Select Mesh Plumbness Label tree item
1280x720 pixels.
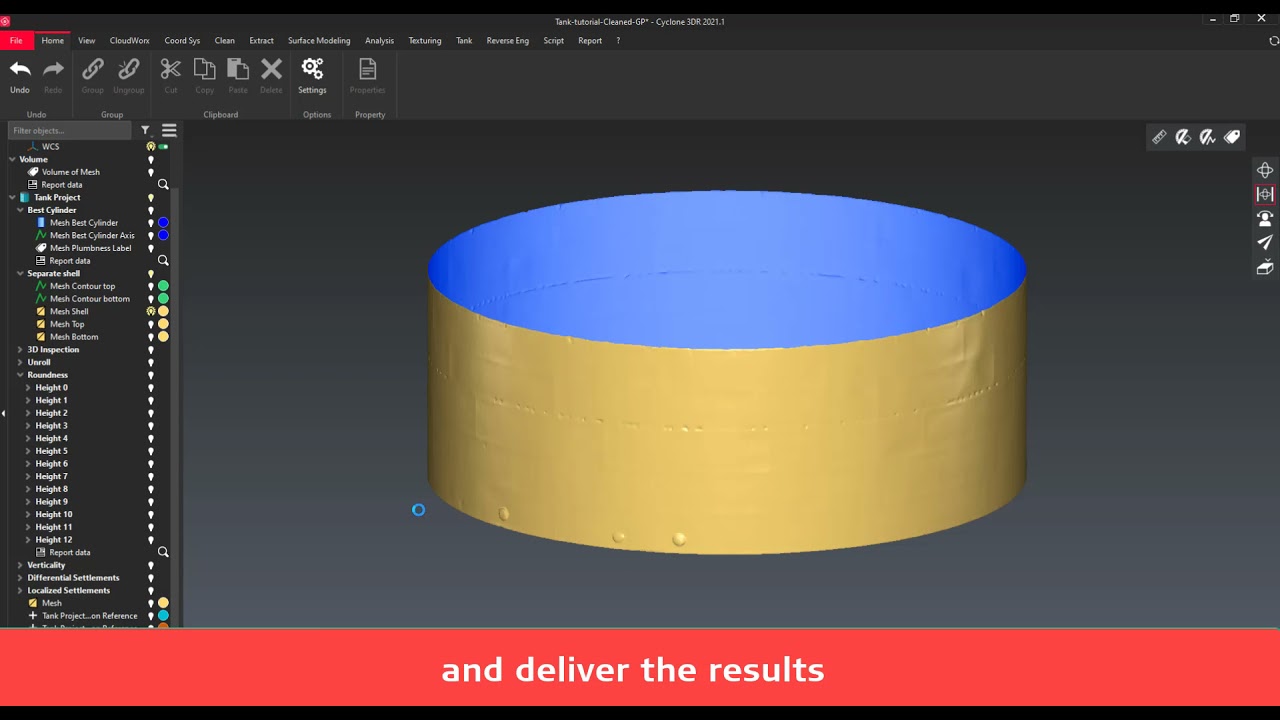coord(90,248)
